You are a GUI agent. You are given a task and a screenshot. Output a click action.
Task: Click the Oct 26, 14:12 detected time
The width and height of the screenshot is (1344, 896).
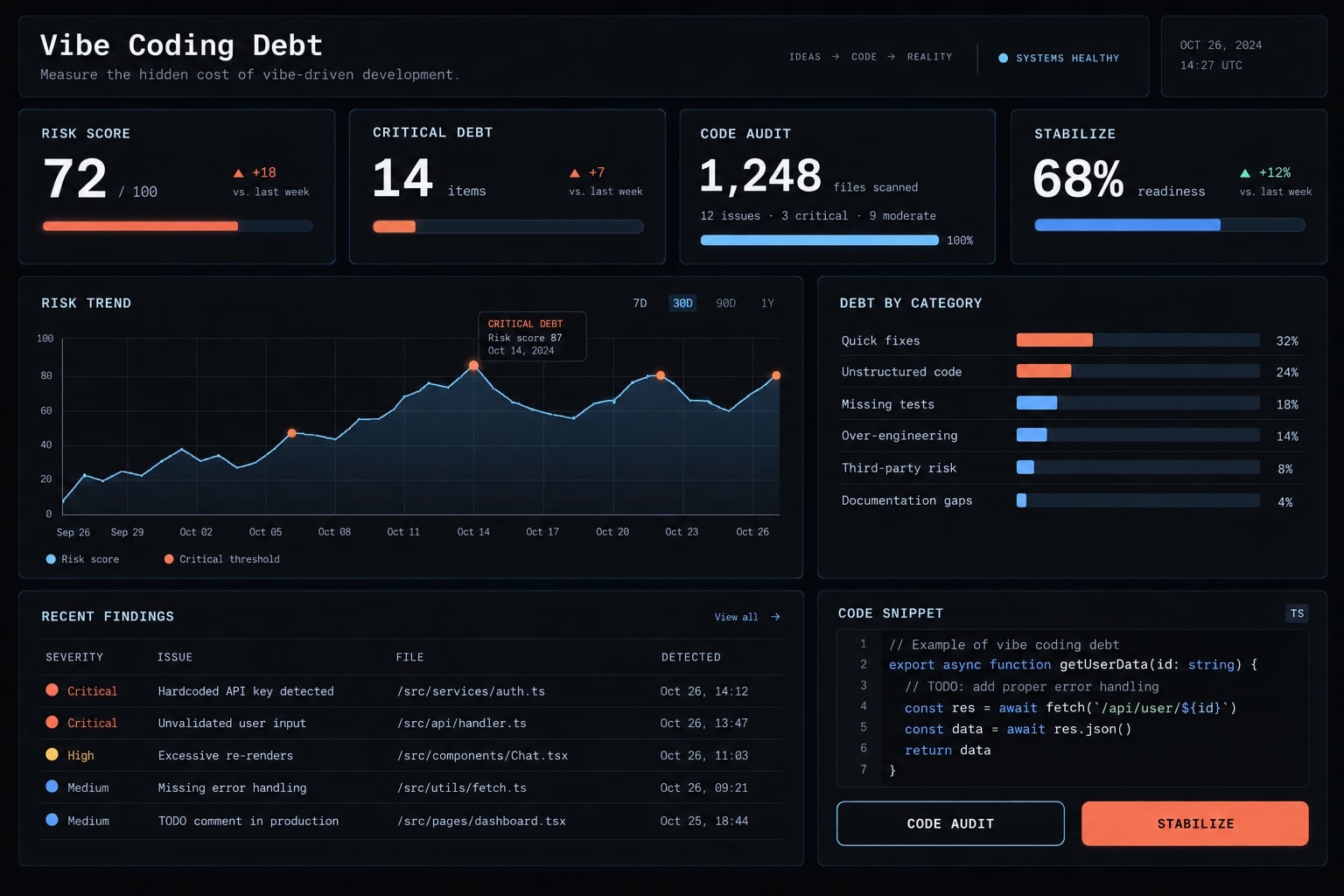704,691
